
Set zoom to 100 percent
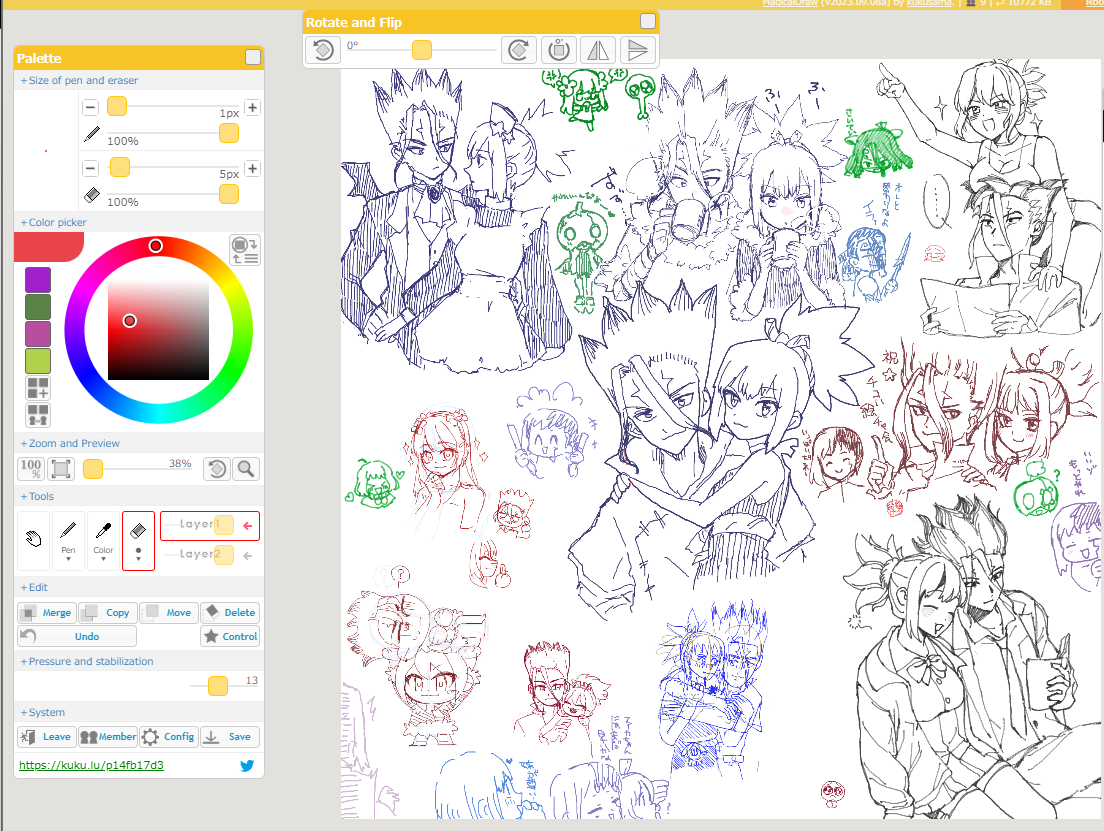(x=31, y=469)
